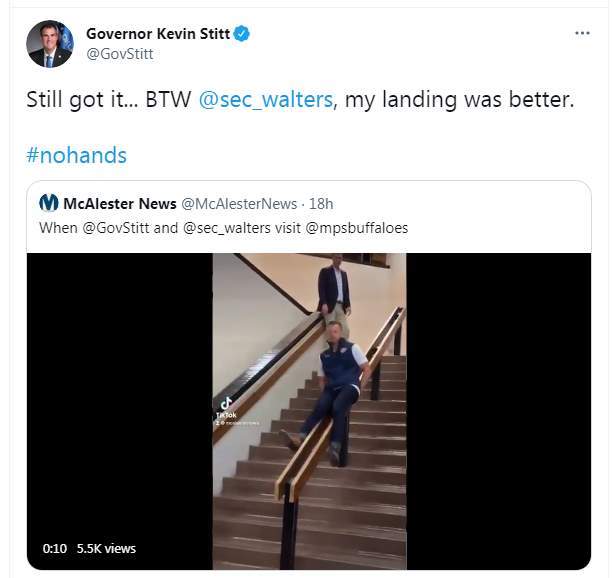The height and width of the screenshot is (578, 612).
Task: Click Governor Kevin Stitt's profile avatar
Action: point(49,44)
